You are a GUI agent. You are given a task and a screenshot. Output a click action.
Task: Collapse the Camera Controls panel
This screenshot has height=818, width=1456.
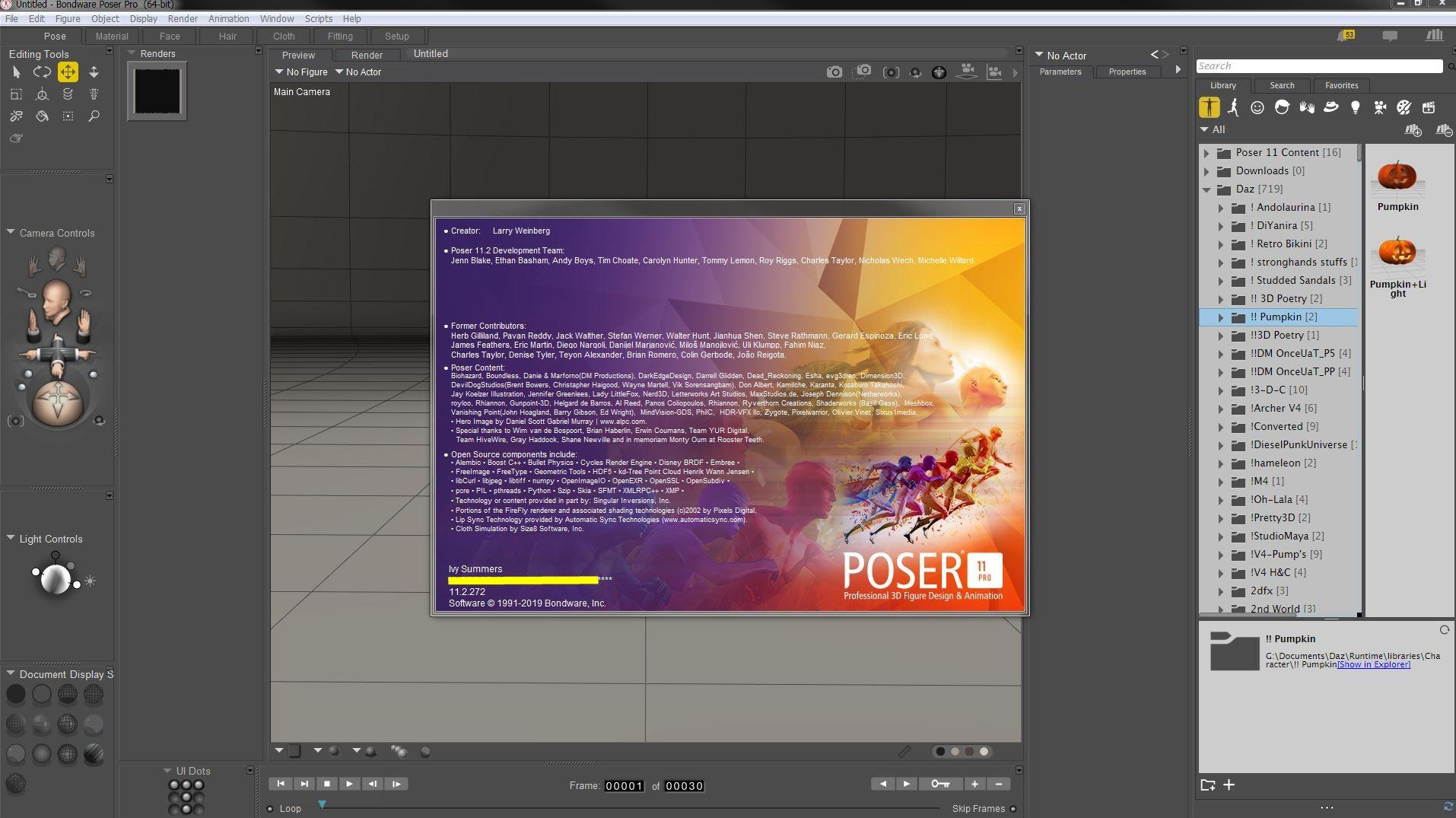click(x=11, y=232)
